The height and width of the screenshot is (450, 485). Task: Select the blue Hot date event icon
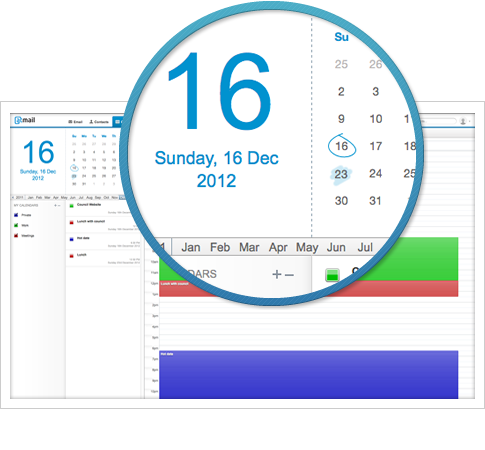[71, 239]
